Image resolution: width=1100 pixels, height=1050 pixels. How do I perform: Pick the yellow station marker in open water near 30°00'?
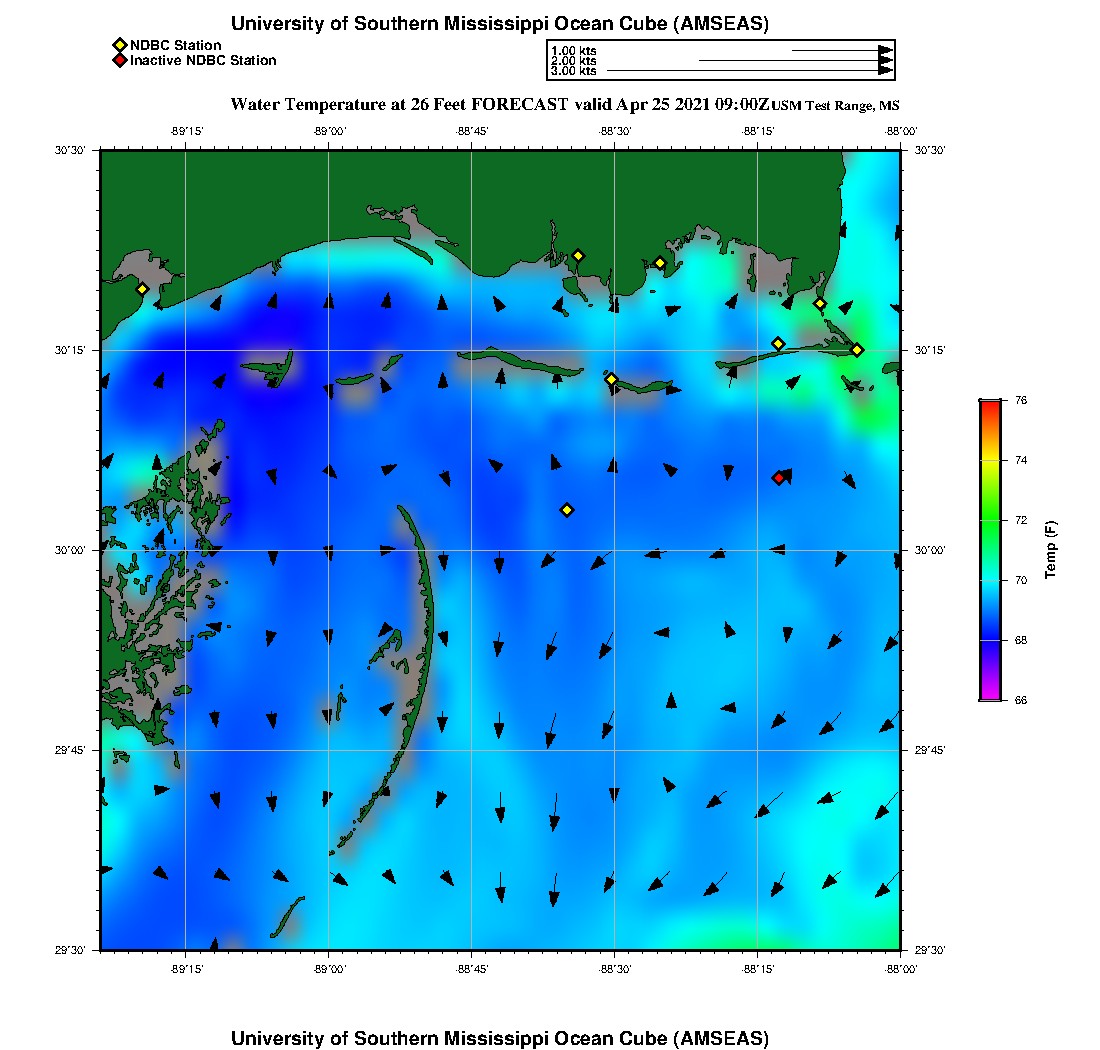pos(567,510)
